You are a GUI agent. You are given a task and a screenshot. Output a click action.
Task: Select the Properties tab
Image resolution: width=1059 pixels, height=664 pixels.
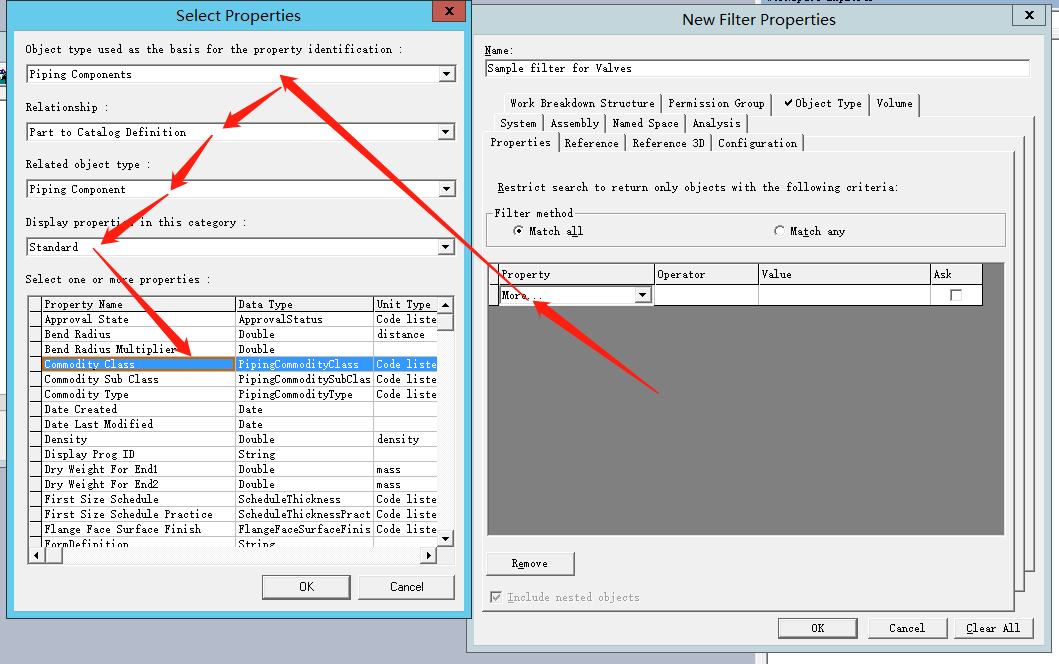520,143
